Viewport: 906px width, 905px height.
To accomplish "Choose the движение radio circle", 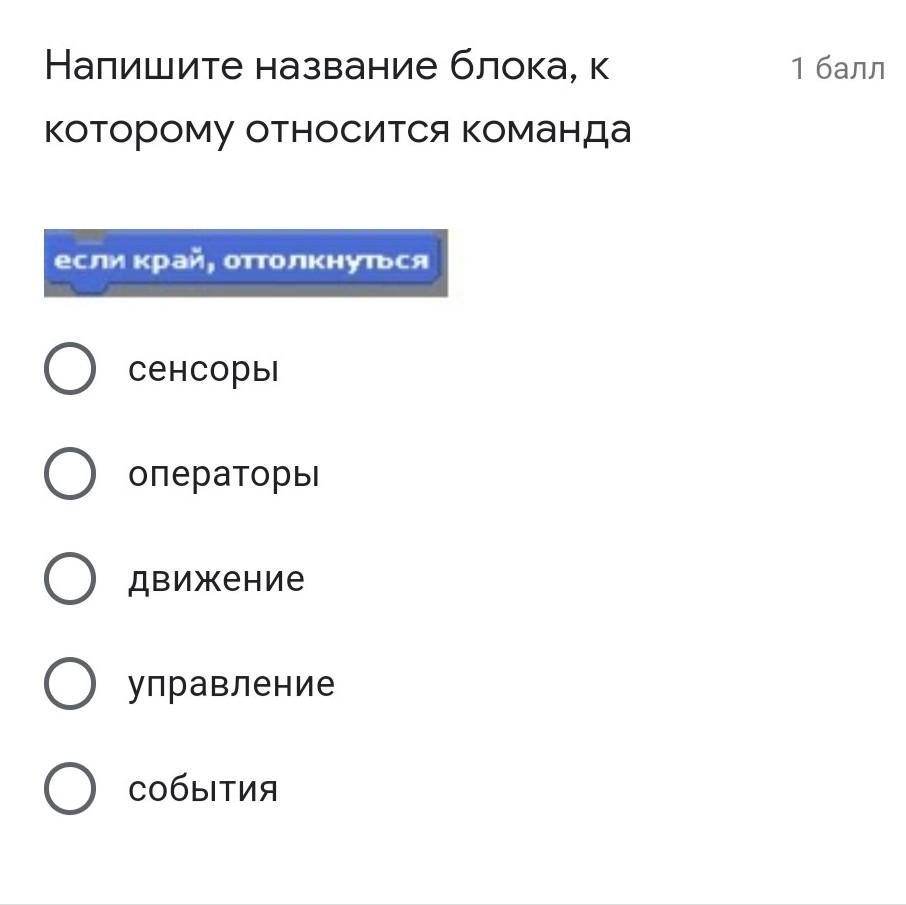I will tap(70, 578).
